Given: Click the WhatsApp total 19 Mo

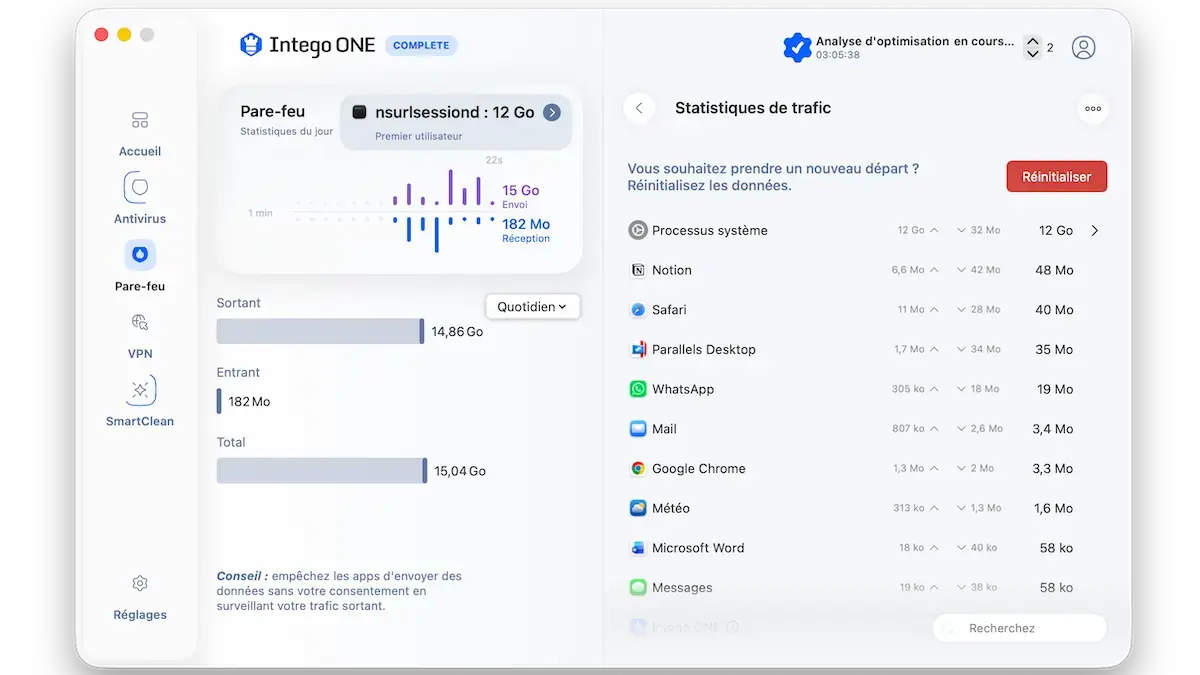Looking at the screenshot, I should tap(1055, 389).
